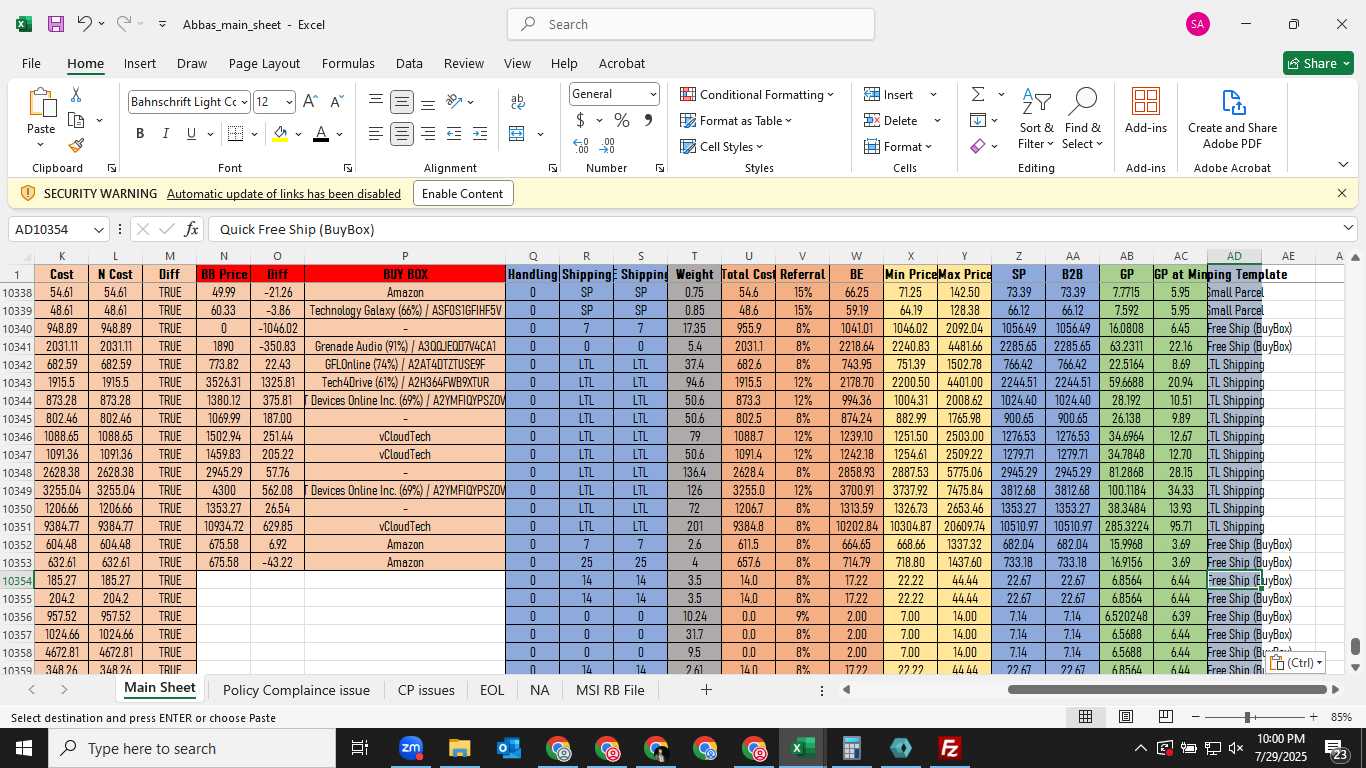This screenshot has height=768, width=1366.
Task: Switch to the Insert ribbon tab
Action: [140, 63]
